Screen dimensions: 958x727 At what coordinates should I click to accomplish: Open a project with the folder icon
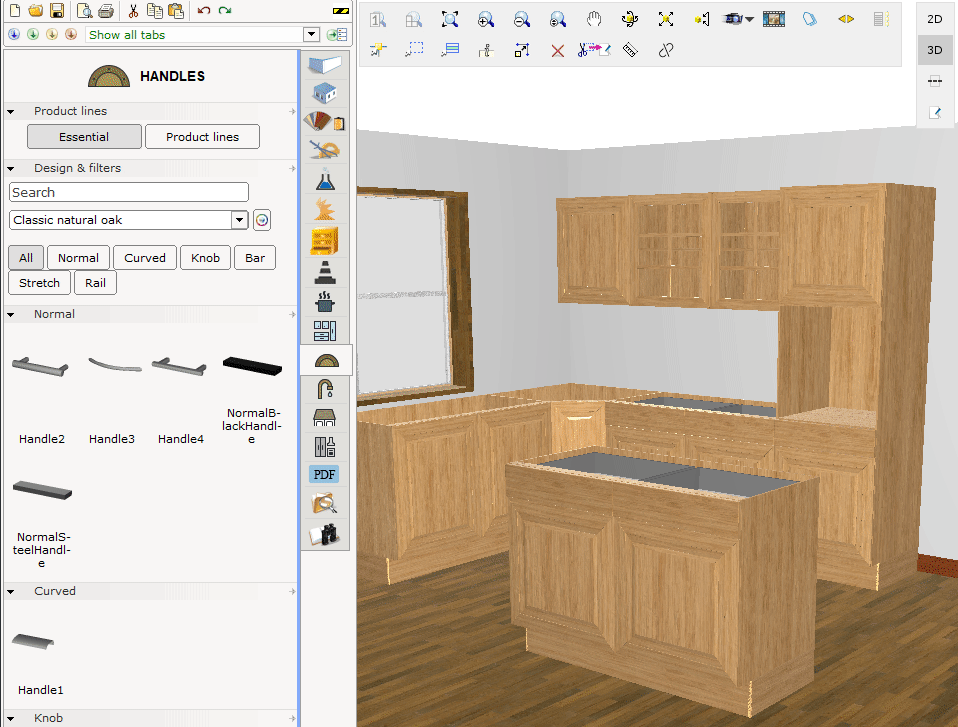coord(35,10)
